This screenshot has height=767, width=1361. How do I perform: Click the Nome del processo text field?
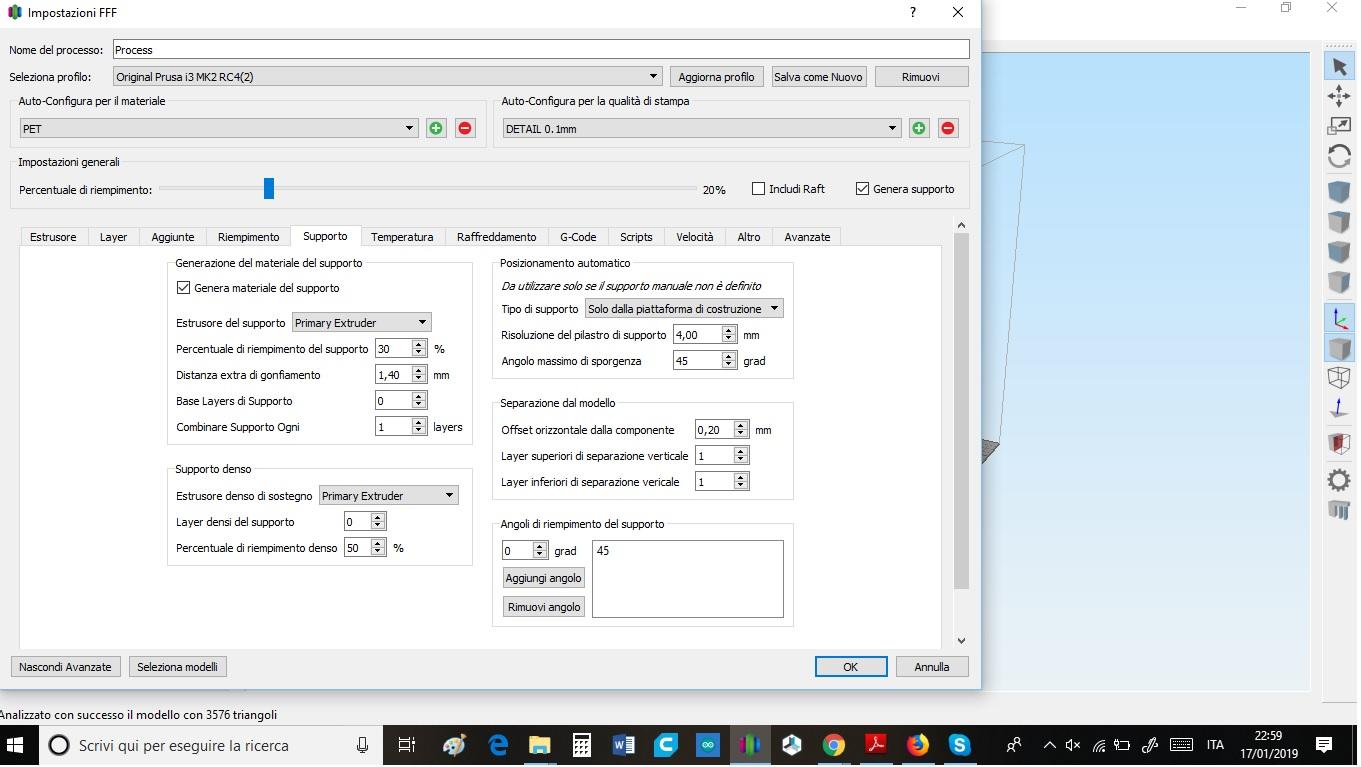pyautogui.click(x=541, y=49)
